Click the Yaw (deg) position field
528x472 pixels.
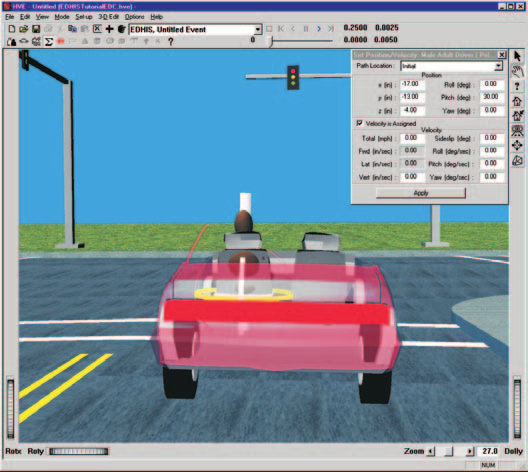(492, 110)
